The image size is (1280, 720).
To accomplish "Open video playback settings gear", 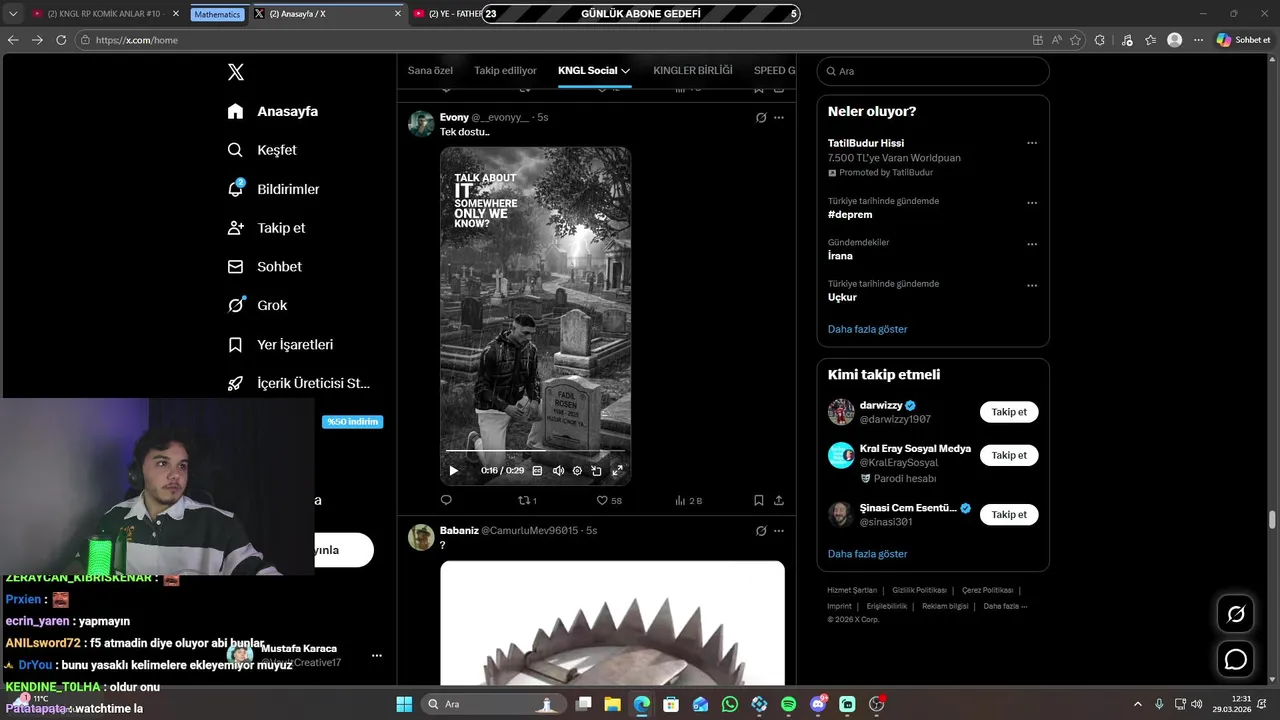I will click(x=577, y=470).
